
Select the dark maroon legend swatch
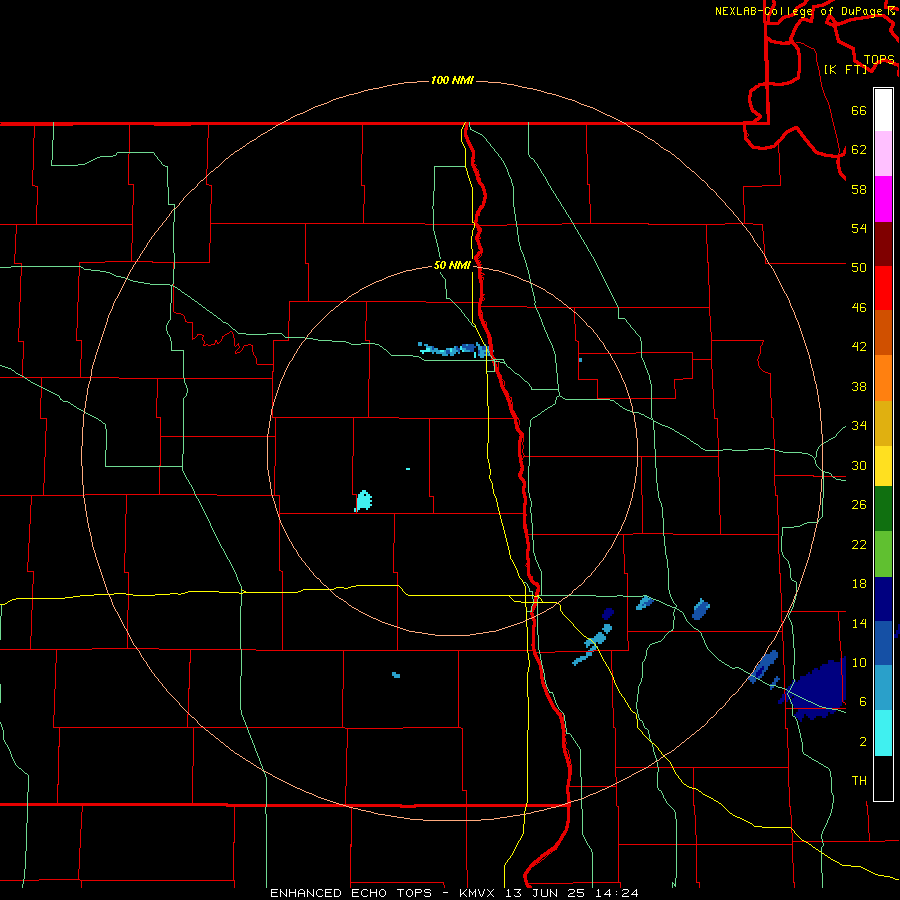(x=883, y=244)
